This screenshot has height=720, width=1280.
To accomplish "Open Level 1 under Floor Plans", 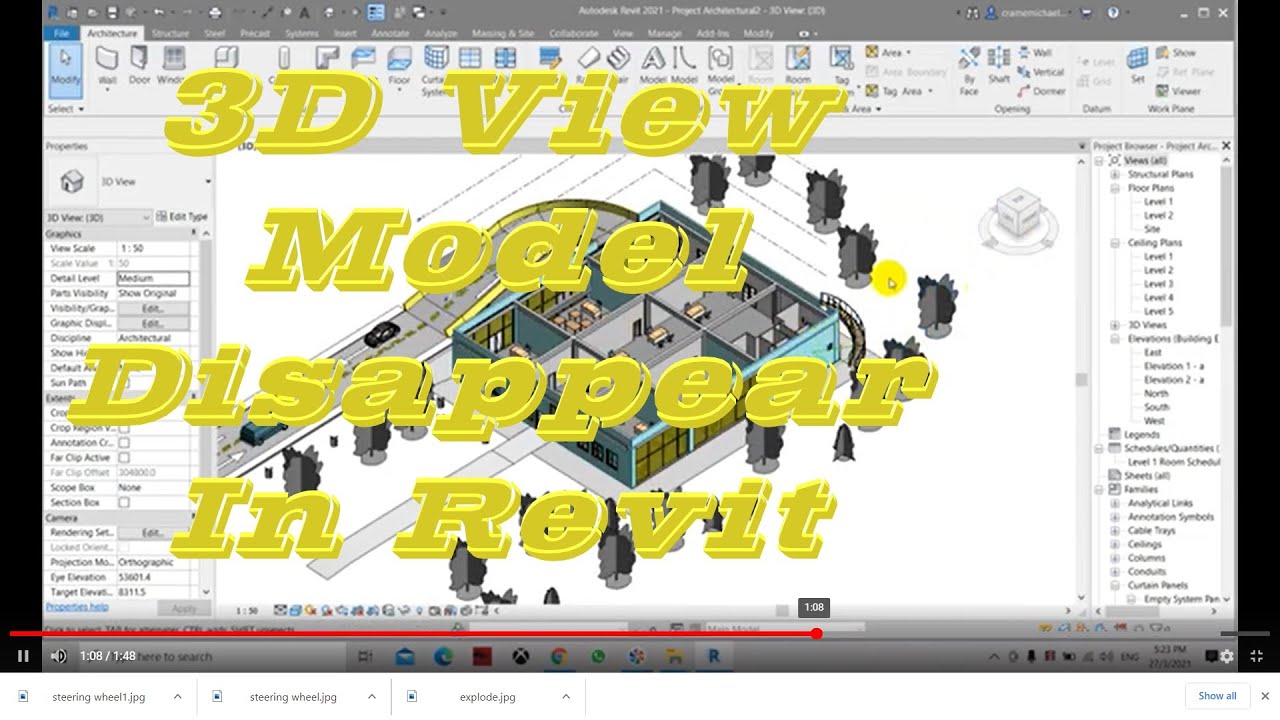I will [x=1158, y=202].
